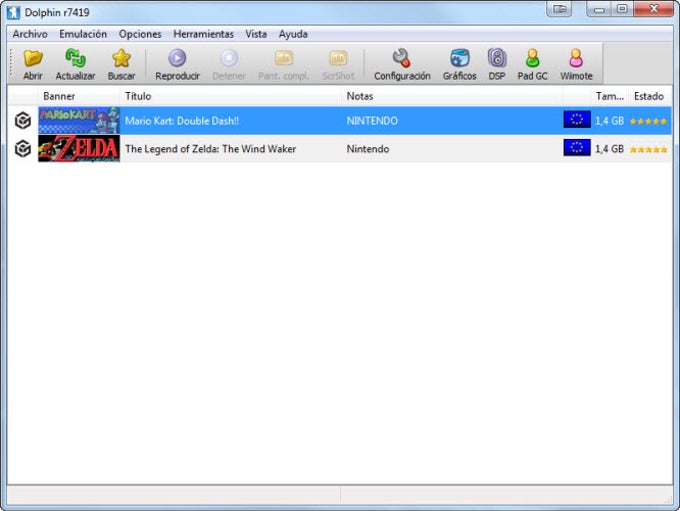The width and height of the screenshot is (680, 511).
Task: Click the Pant. compl. fullscreen icon
Action: [x=284, y=58]
